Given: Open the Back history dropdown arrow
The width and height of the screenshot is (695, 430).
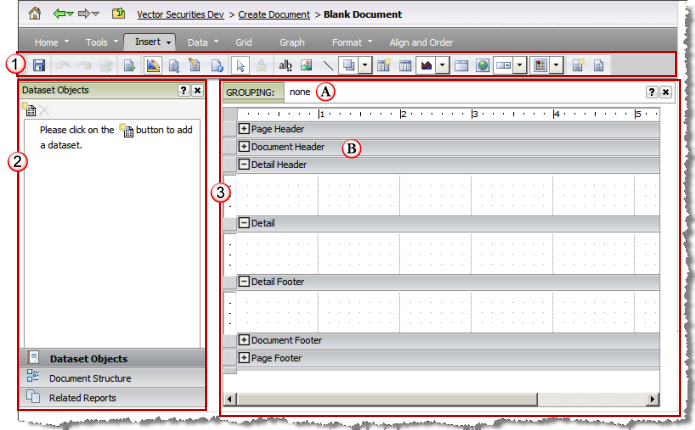Looking at the screenshot, I should (x=70, y=14).
